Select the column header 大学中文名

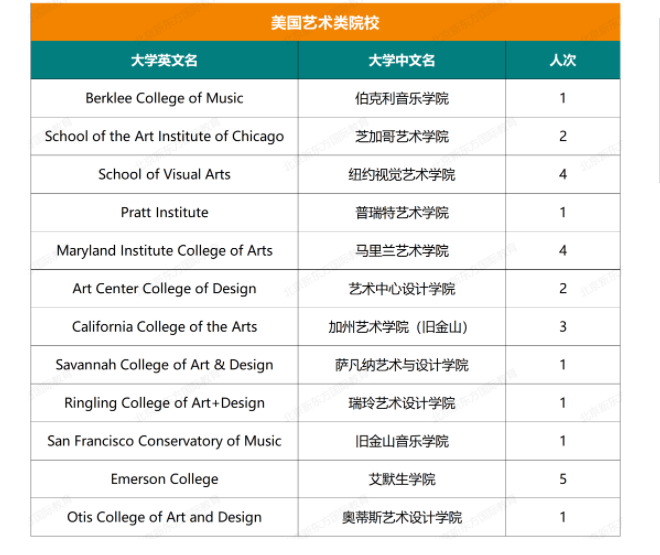(402, 60)
